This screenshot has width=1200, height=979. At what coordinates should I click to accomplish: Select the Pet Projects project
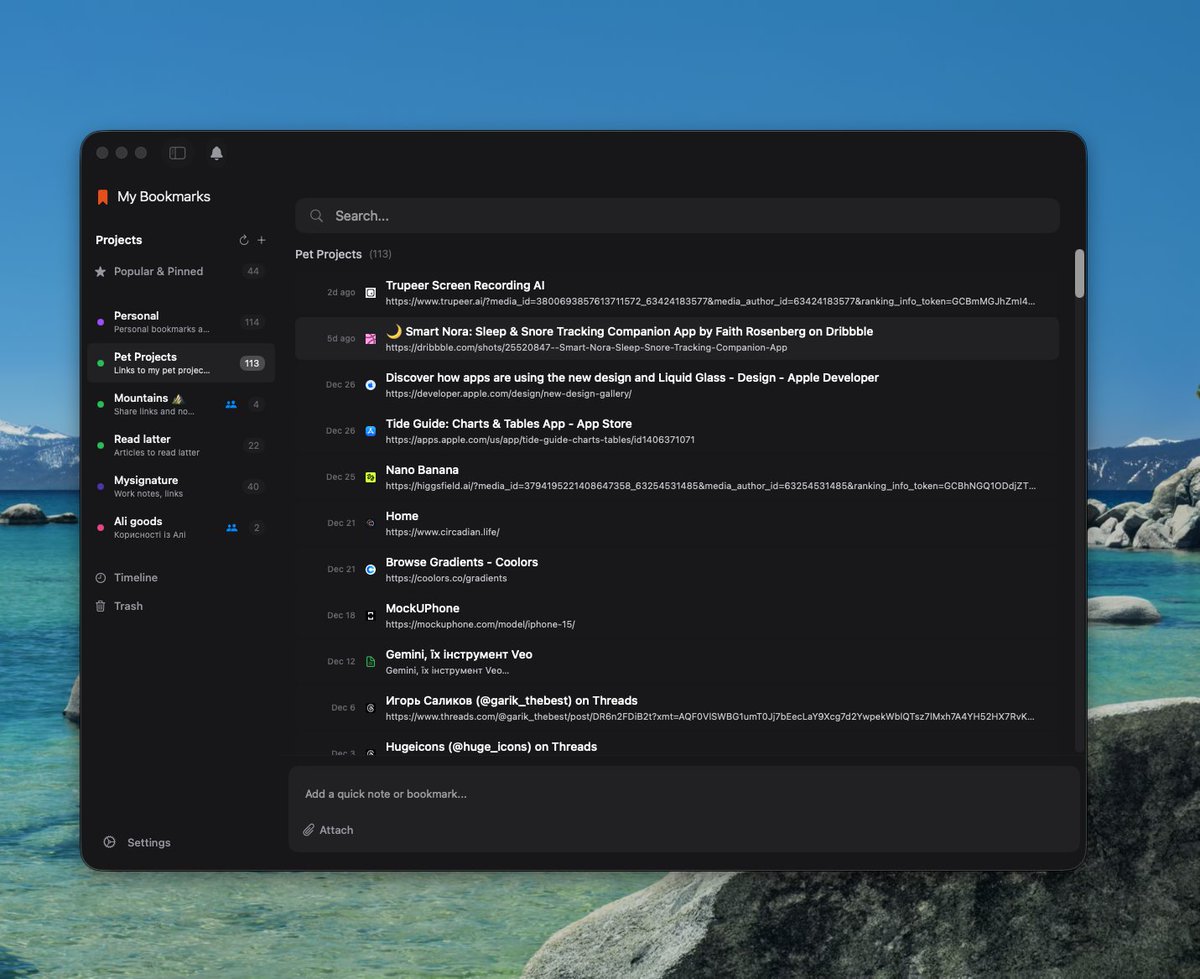click(180, 363)
